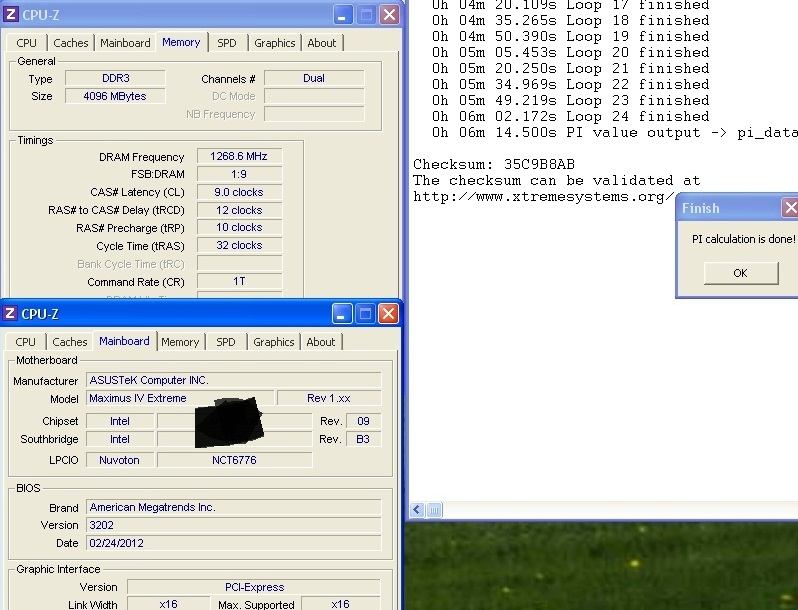The image size is (798, 610).
Task: Click the Dual channels field
Action: [x=314, y=78]
